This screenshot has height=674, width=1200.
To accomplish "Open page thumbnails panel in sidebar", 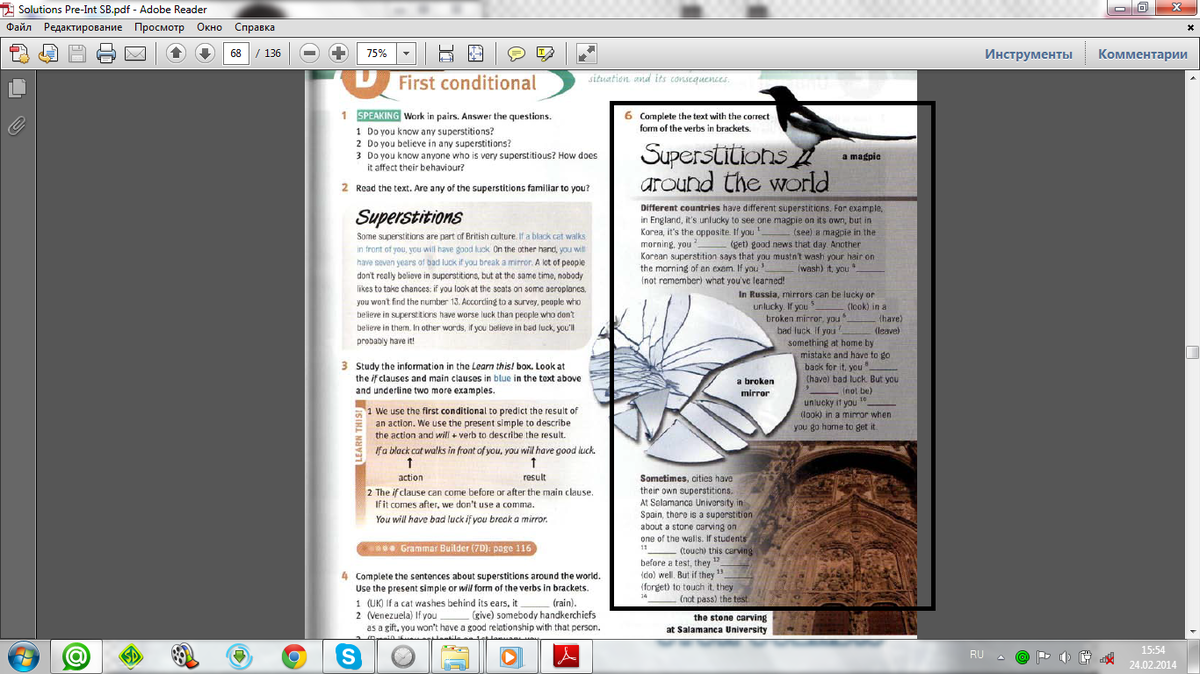I will (16, 89).
